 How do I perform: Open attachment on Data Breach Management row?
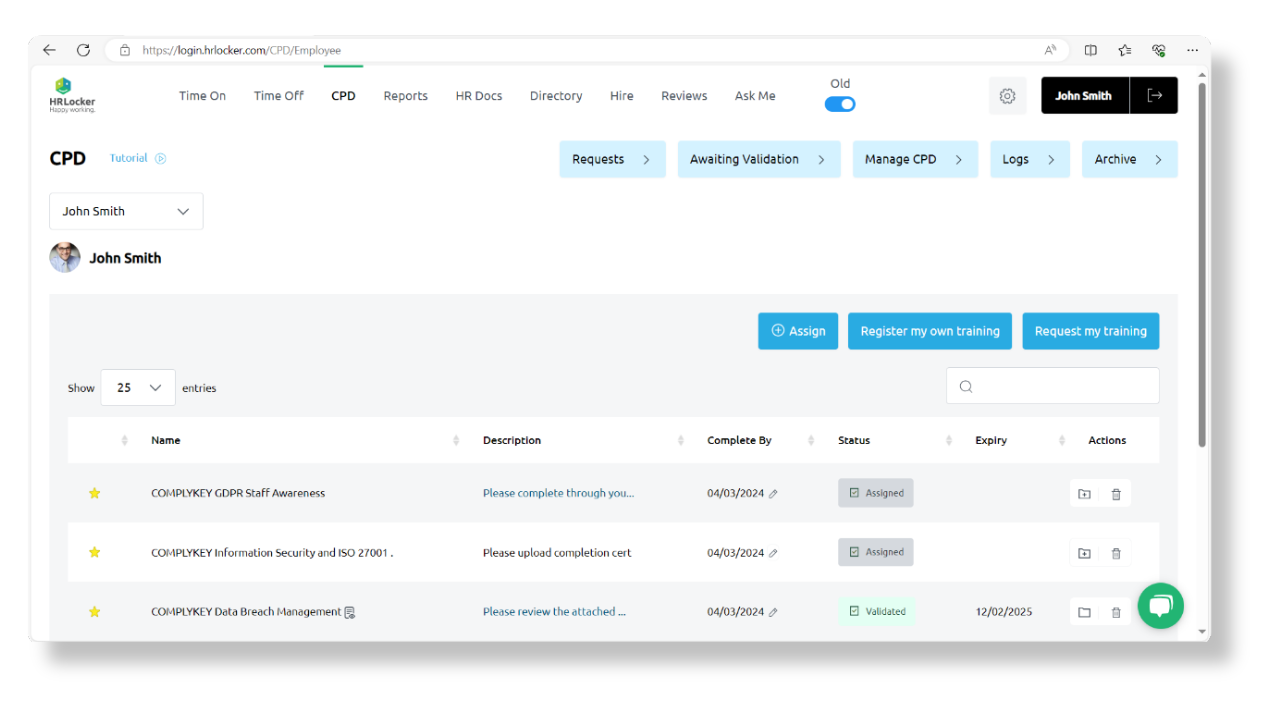tap(349, 611)
